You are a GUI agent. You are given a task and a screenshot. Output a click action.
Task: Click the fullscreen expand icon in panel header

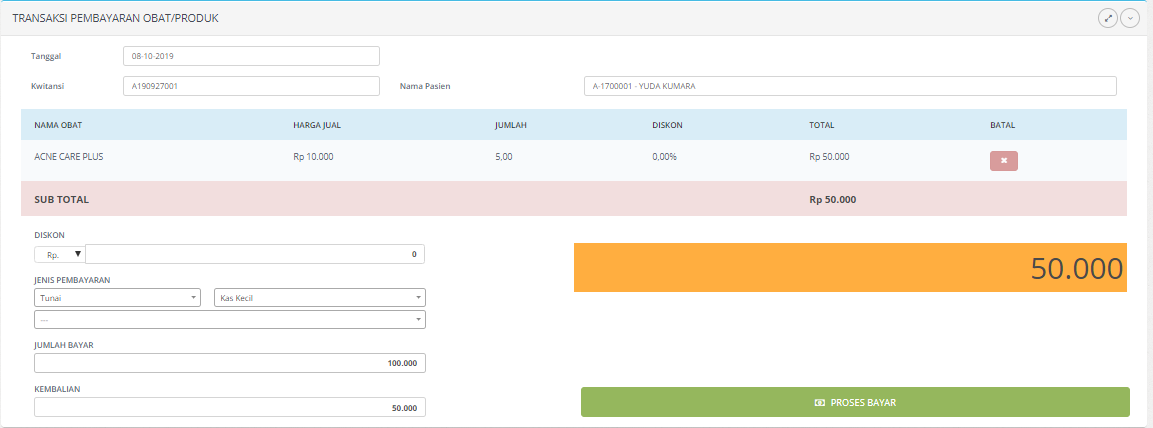(1107, 18)
